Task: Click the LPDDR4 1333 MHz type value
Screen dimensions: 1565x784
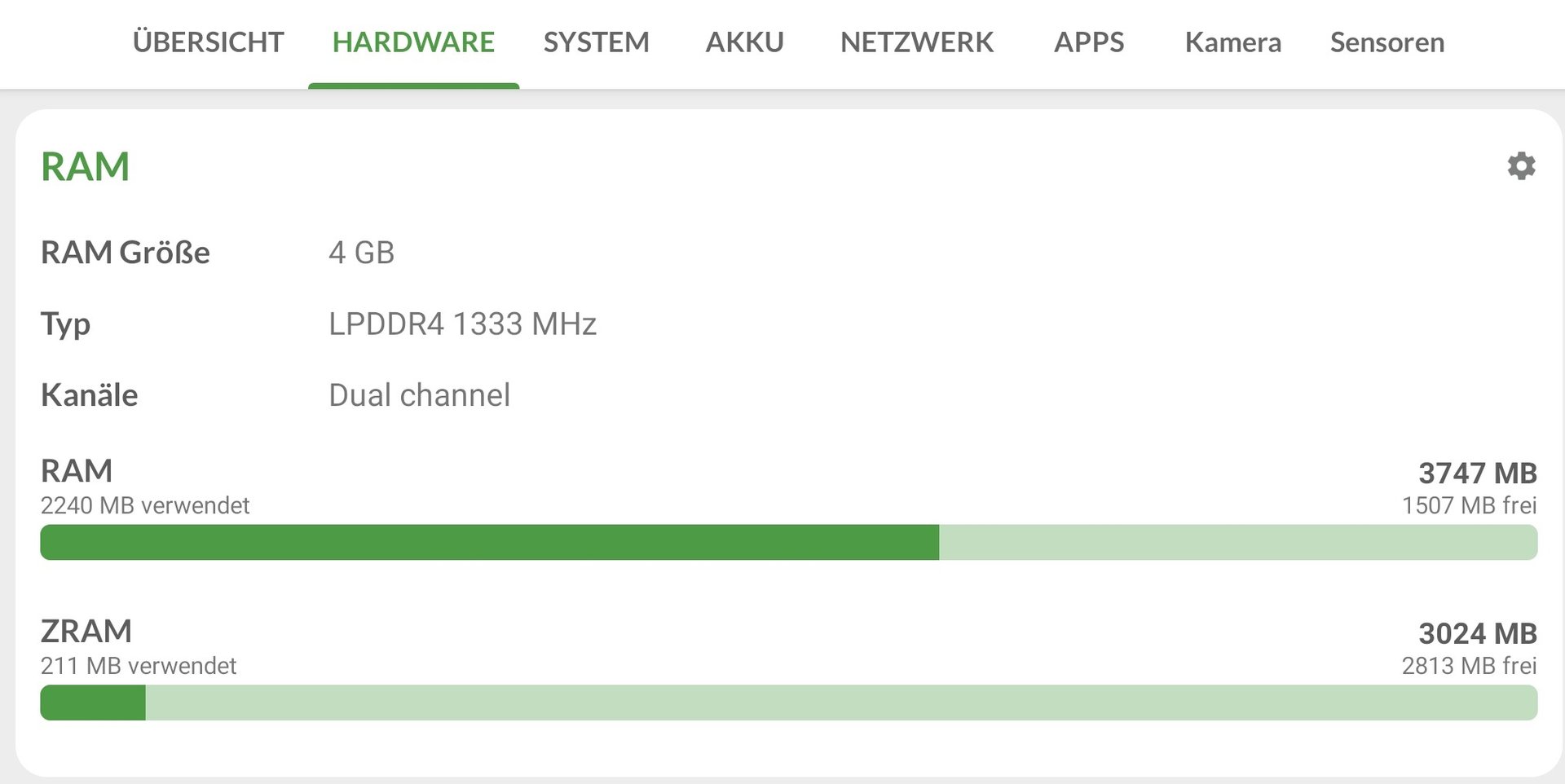Action: 463,324
